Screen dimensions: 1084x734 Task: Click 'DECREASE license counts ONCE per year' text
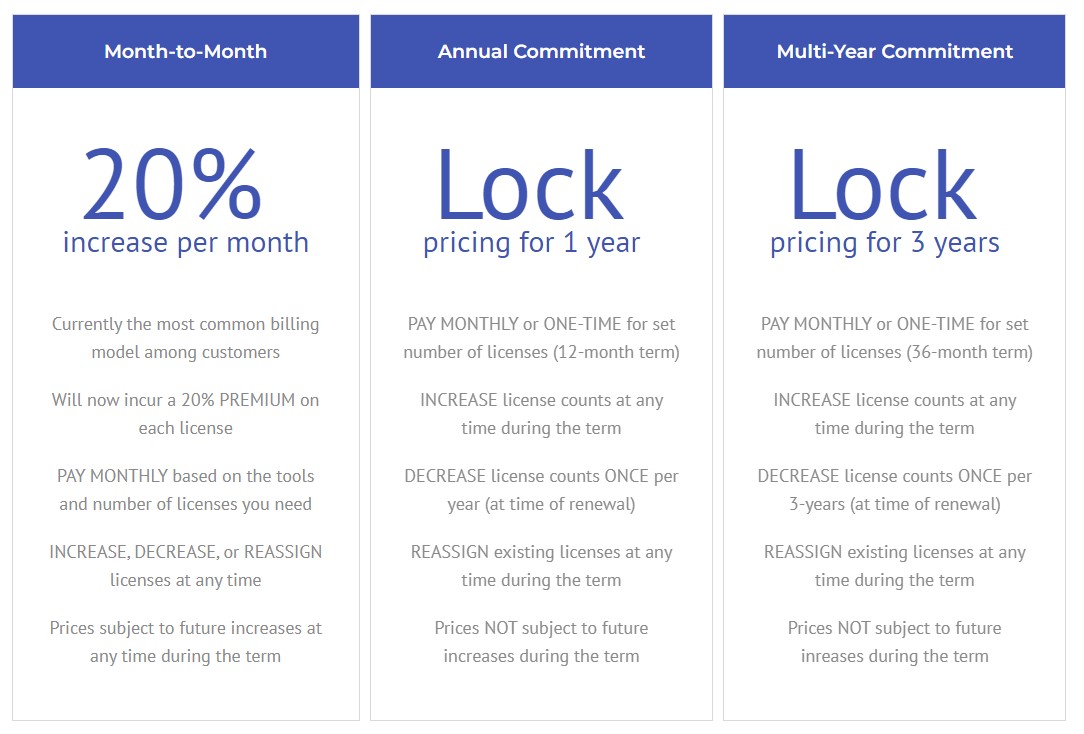click(541, 490)
